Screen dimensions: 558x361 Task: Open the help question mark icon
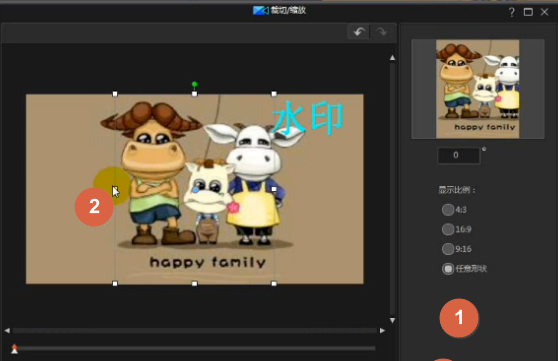[x=511, y=12]
